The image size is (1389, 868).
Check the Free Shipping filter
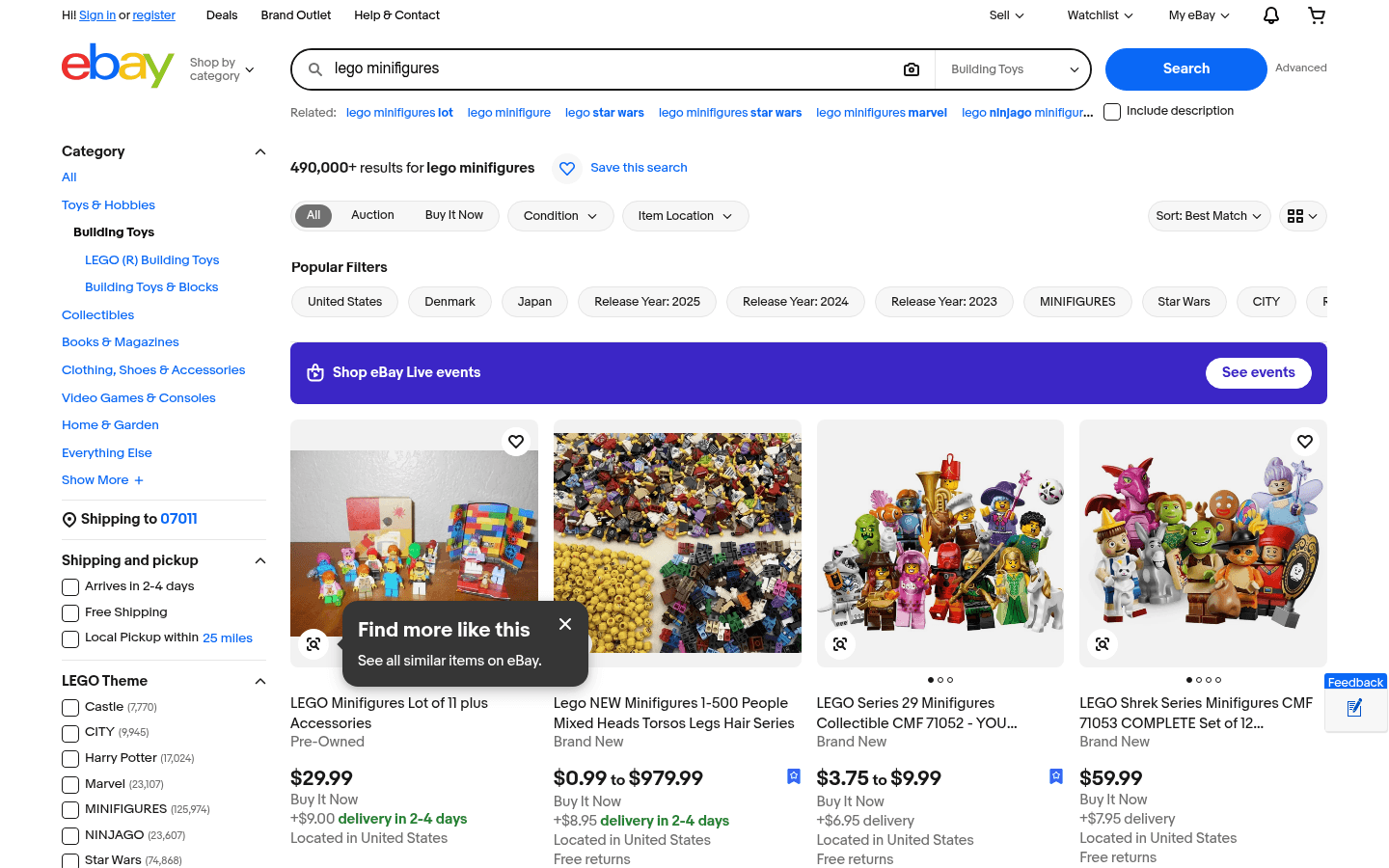point(70,613)
